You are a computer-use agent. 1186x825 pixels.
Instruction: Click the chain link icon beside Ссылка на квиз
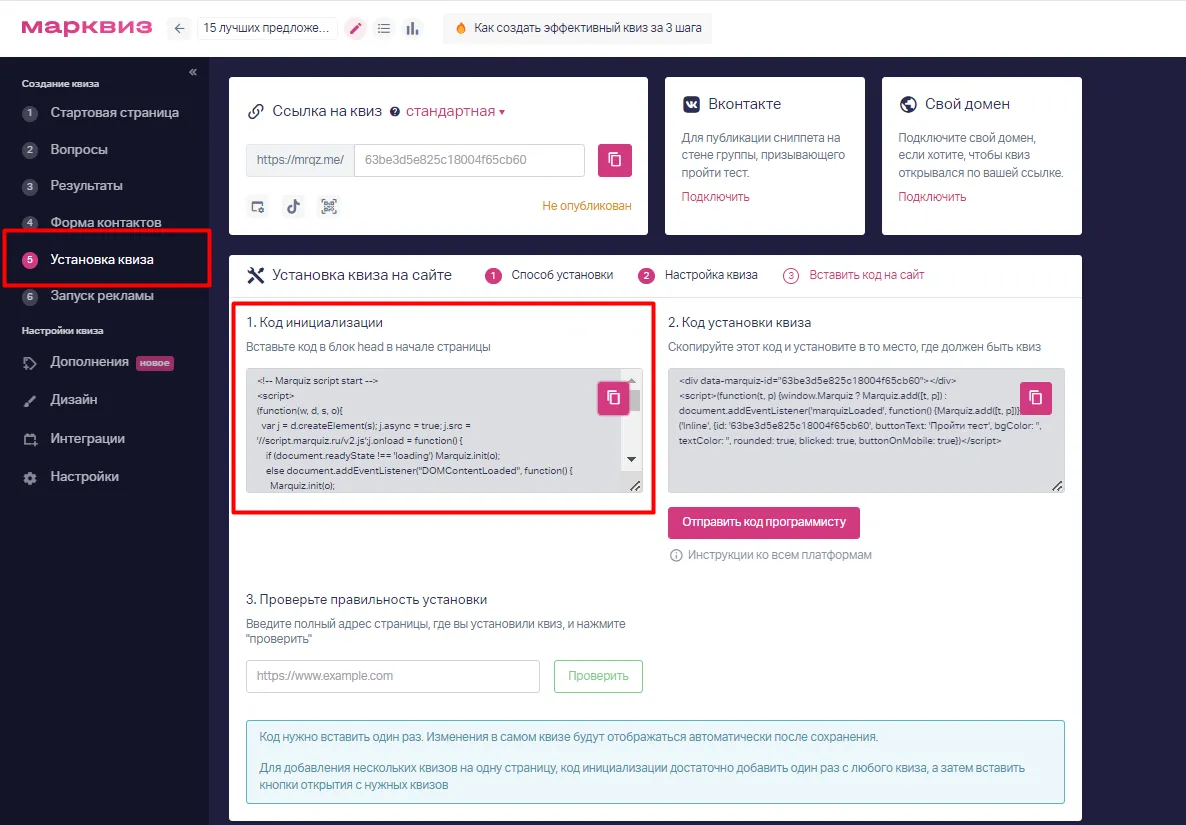(x=256, y=112)
